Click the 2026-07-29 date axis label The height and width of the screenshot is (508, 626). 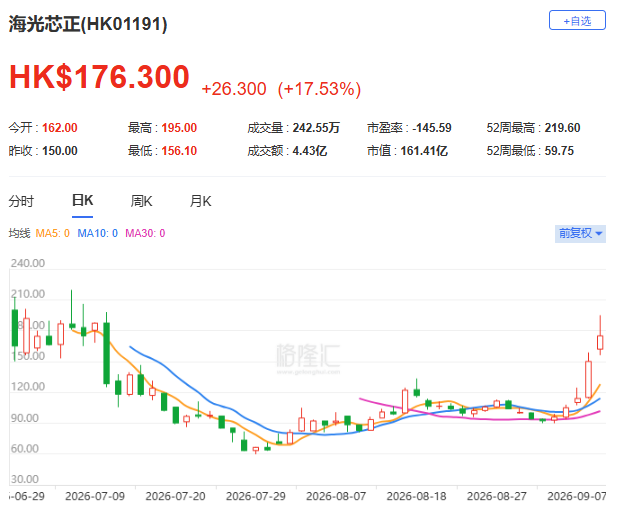[256, 496]
